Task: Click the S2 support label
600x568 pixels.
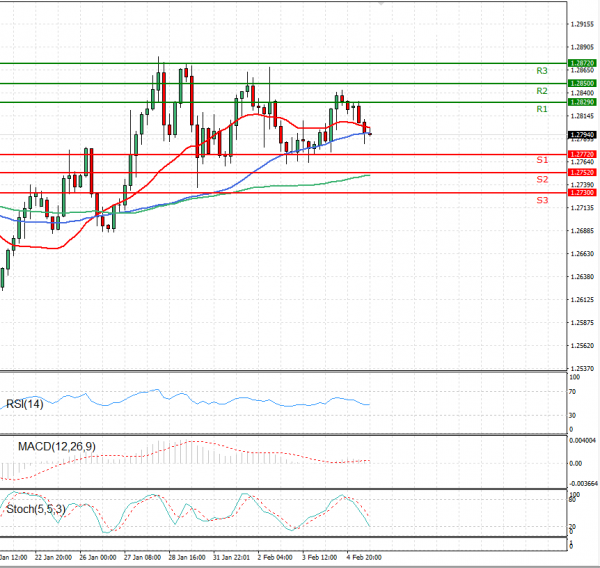Action: [x=542, y=180]
